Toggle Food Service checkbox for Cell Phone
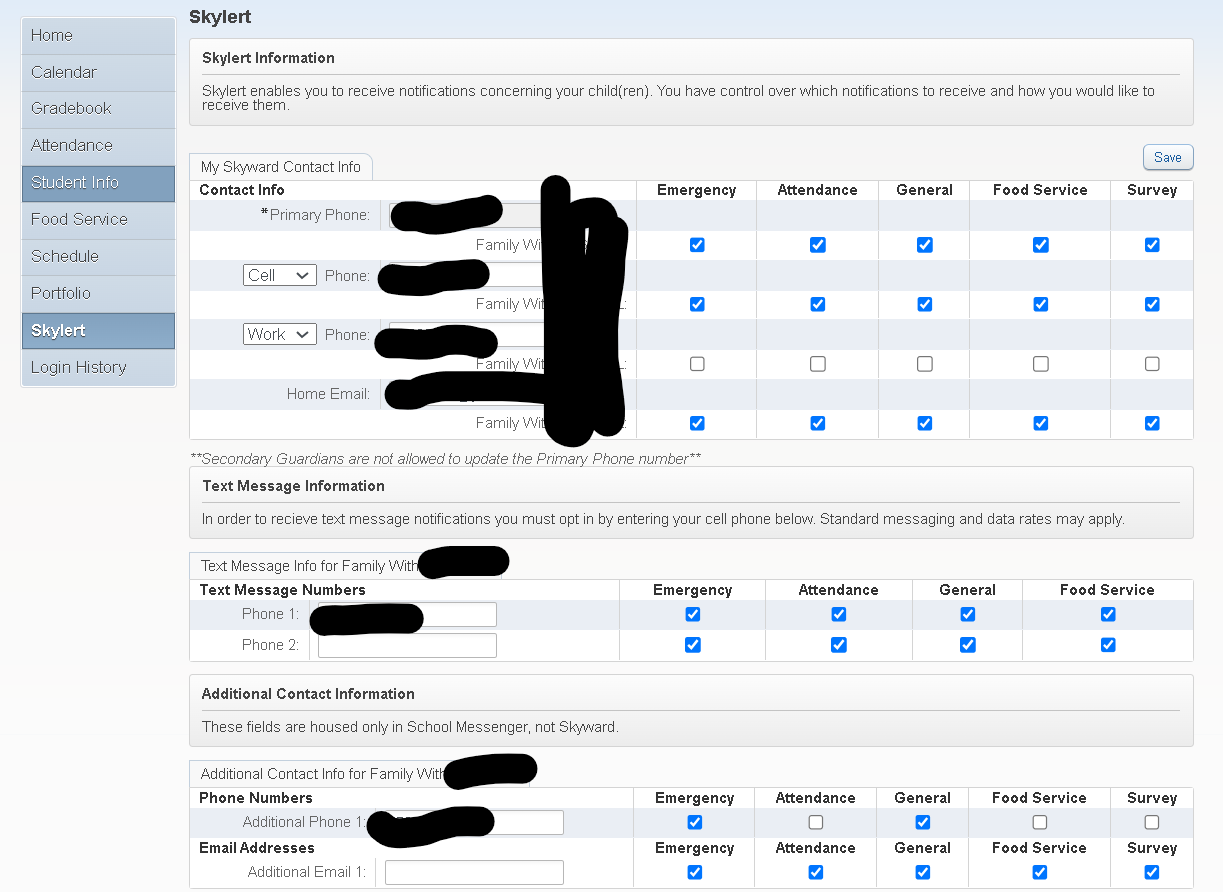Viewport: 1223px width, 892px height. 1041,304
